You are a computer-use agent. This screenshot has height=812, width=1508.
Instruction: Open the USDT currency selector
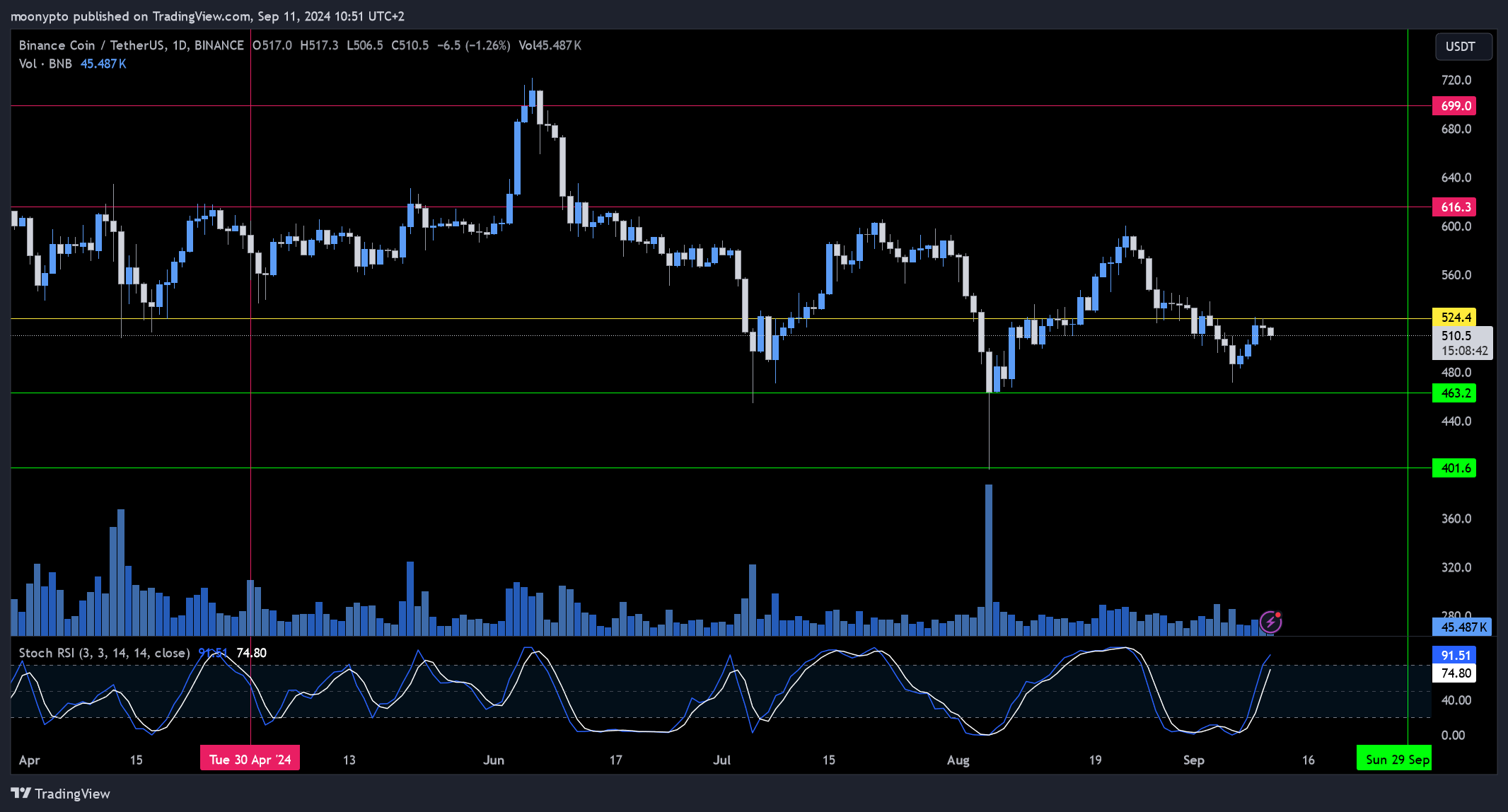point(1463,47)
